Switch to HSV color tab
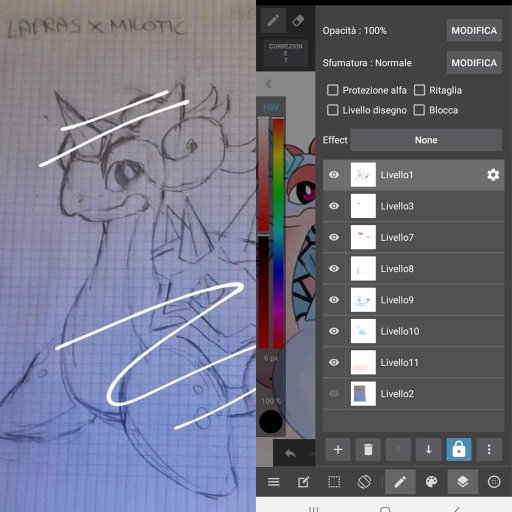This screenshot has width=512, height=512. click(x=271, y=107)
